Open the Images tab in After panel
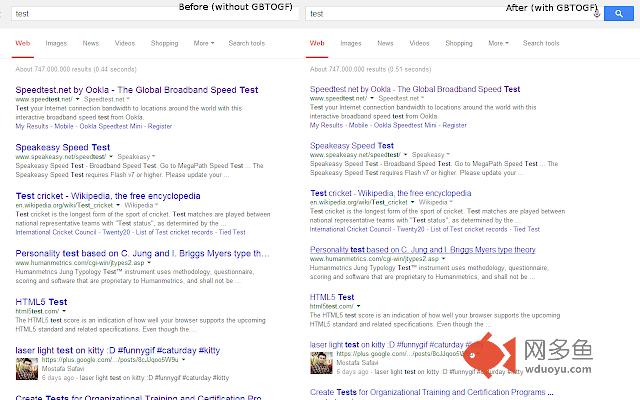640x400 pixels. tap(351, 43)
